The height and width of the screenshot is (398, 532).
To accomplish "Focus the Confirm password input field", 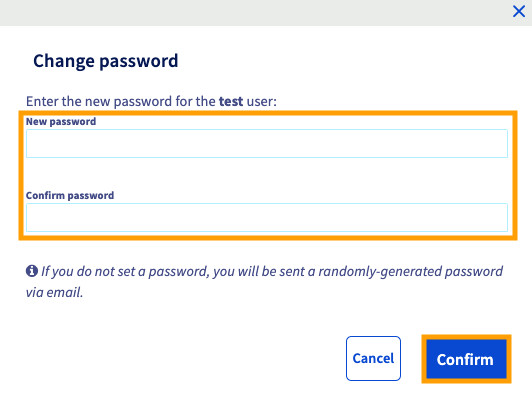I will point(267,217).
